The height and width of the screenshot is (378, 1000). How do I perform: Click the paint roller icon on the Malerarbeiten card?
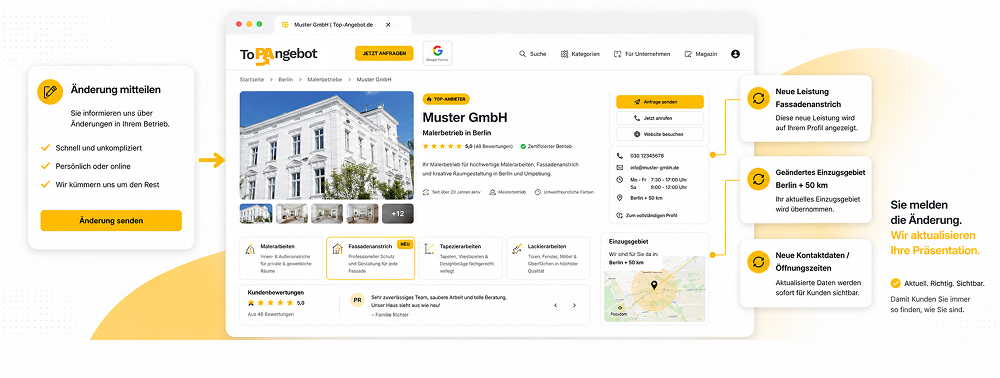250,249
